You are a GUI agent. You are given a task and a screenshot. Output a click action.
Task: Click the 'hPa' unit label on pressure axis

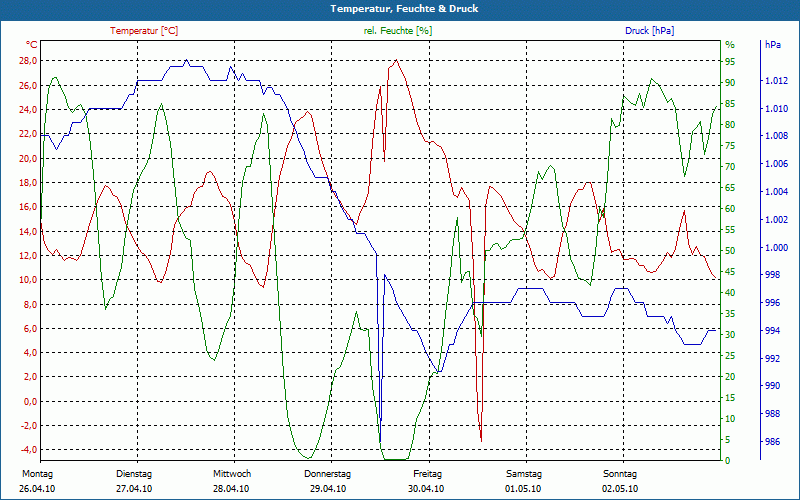(x=772, y=45)
